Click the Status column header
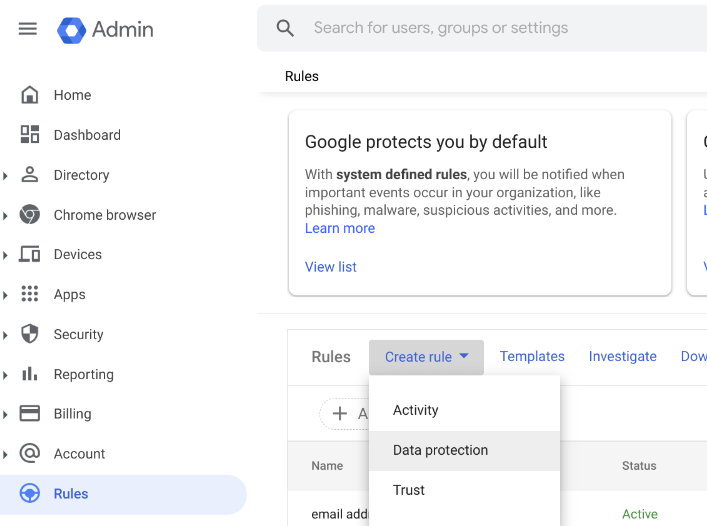The width and height of the screenshot is (707, 526). [639, 466]
